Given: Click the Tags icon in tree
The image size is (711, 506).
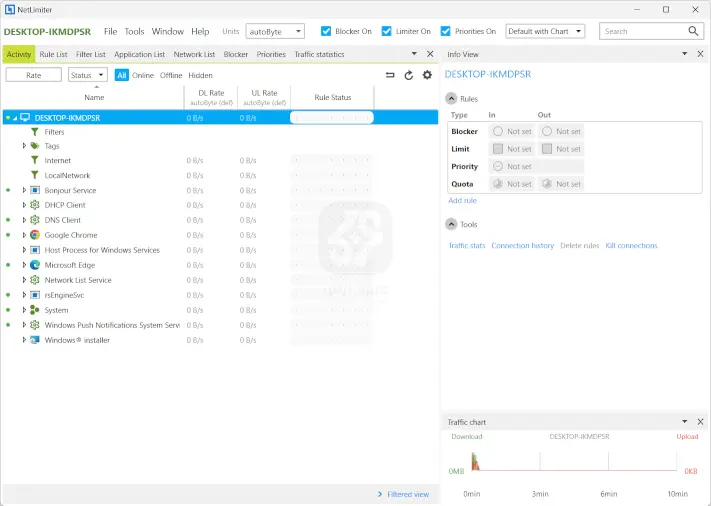Looking at the screenshot, I should pyautogui.click(x=35, y=146).
